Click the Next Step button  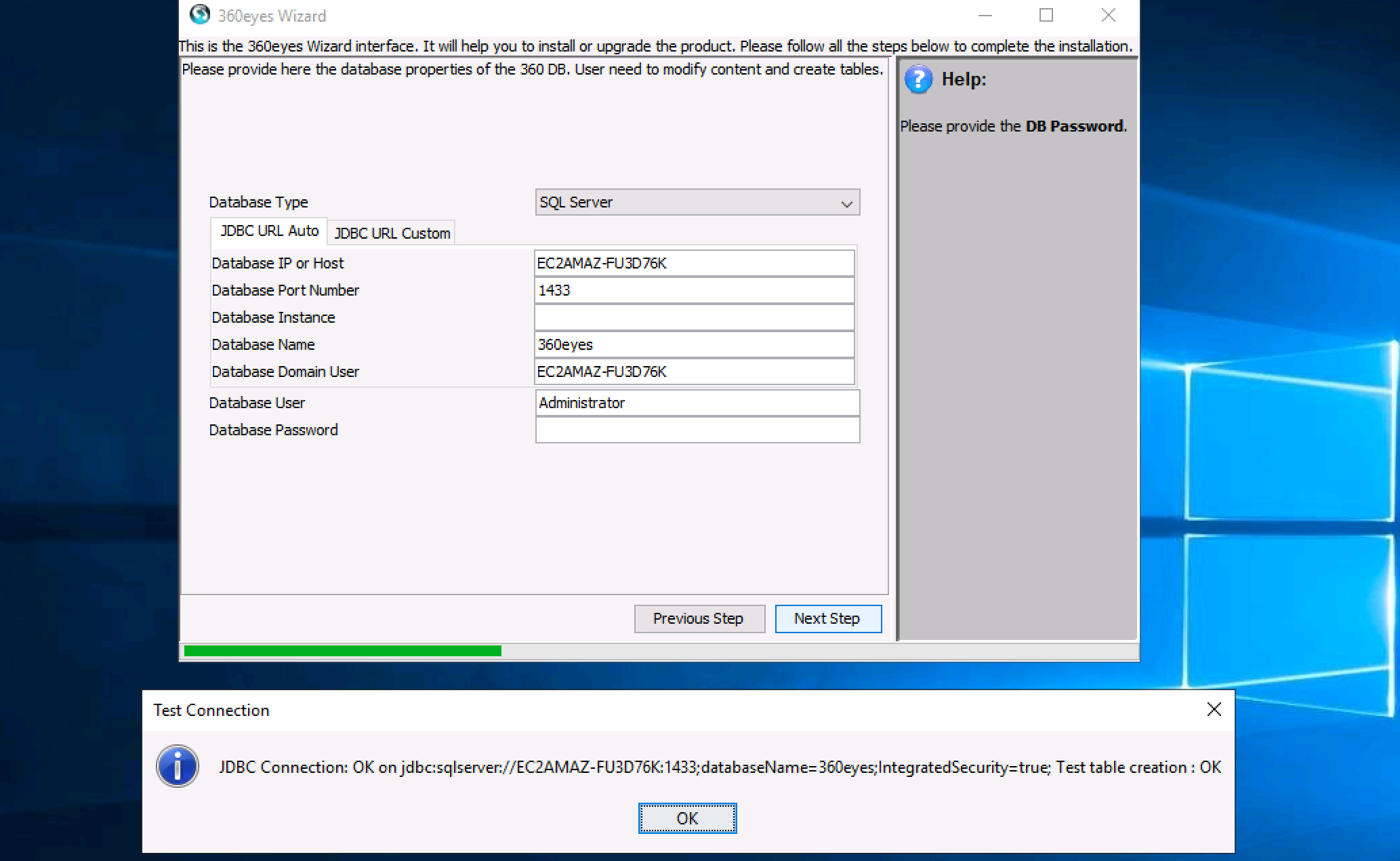coord(827,618)
